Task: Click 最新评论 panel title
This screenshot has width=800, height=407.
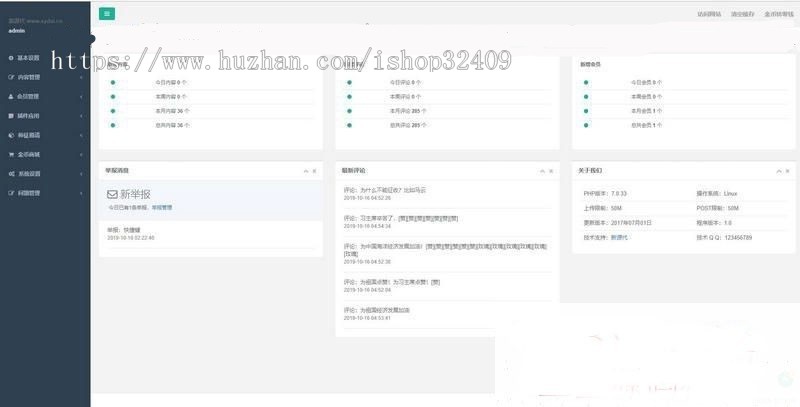Action: click(354, 171)
